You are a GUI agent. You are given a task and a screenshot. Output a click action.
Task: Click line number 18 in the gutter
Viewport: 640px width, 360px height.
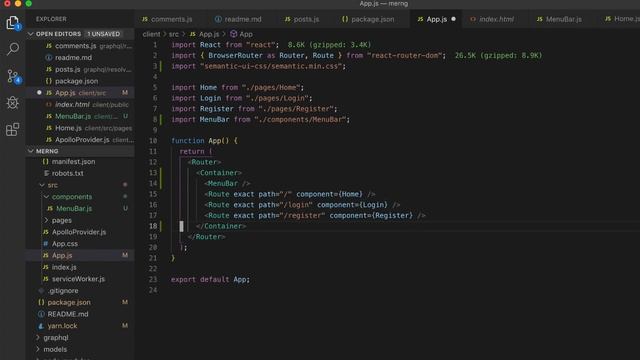coord(153,226)
